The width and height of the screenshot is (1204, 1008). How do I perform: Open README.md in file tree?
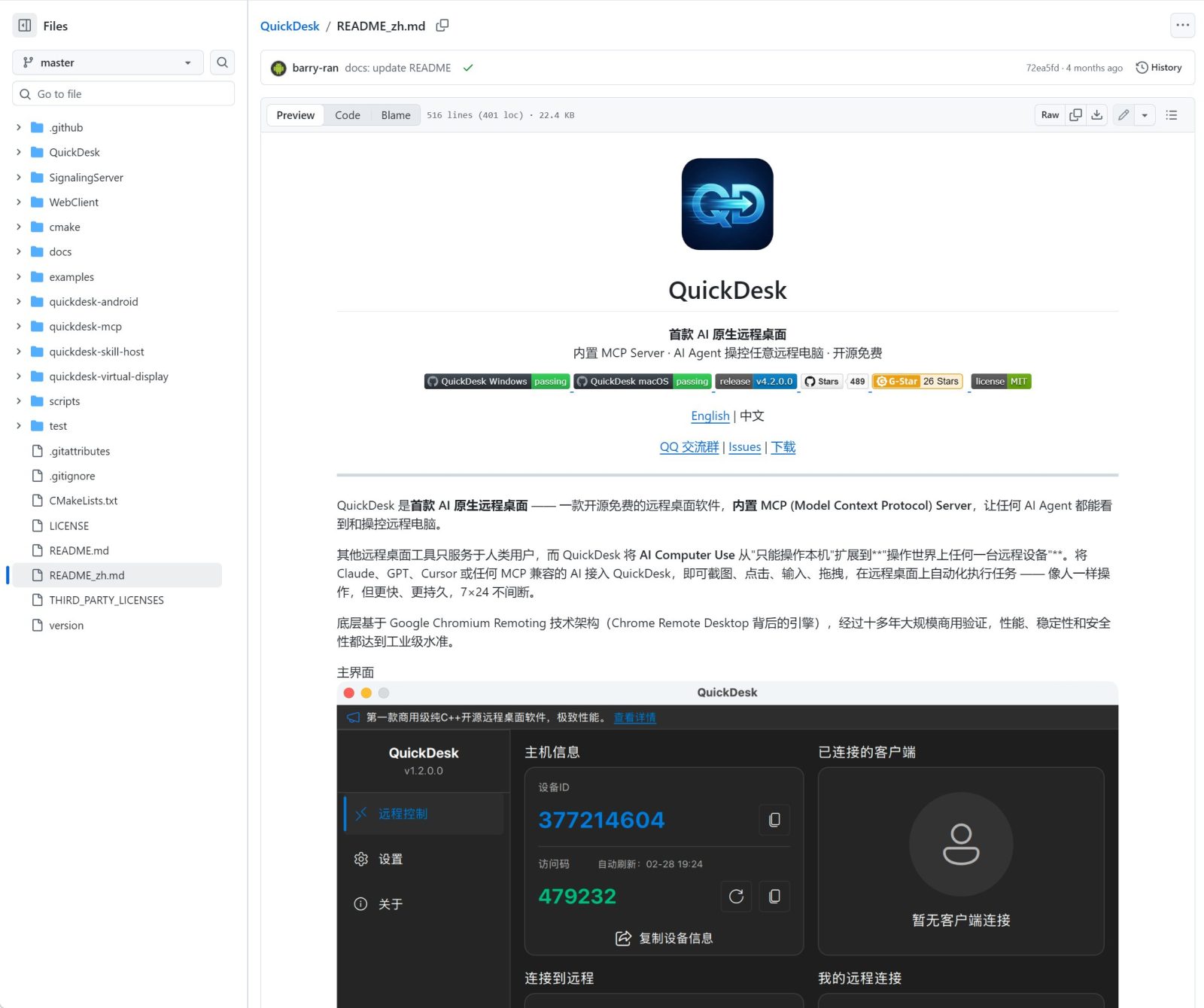[x=79, y=550]
